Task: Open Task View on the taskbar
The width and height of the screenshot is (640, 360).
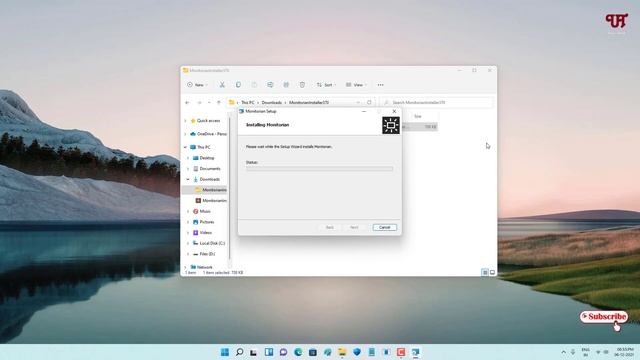Action: point(254,352)
